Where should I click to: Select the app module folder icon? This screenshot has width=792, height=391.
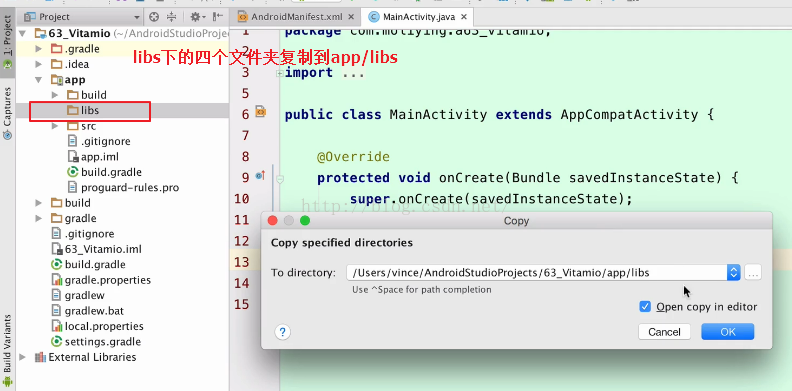coord(57,80)
